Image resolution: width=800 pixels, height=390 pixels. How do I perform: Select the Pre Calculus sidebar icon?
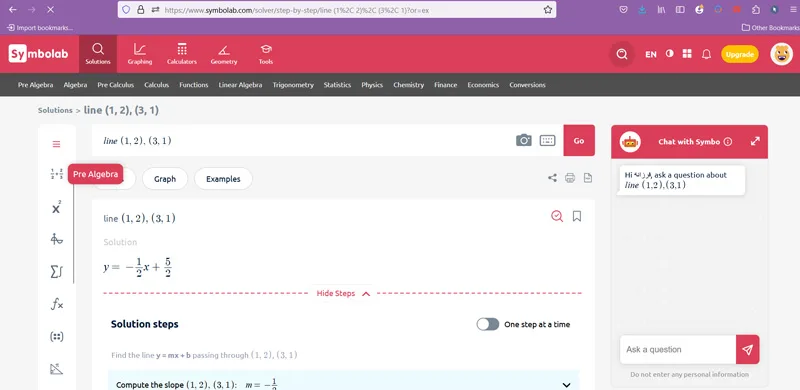[x=57, y=239]
